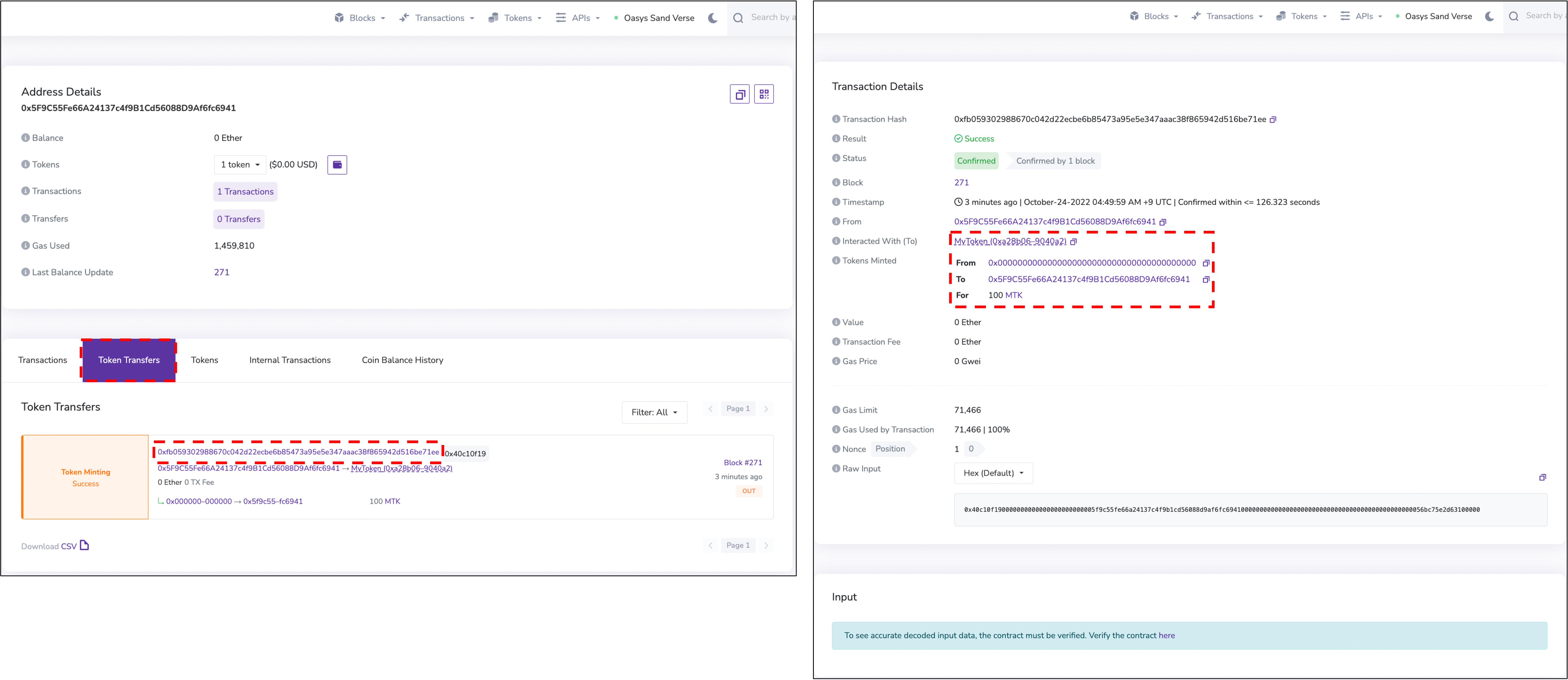The width and height of the screenshot is (1568, 680).
Task: Click Page 1 indicator above transfers list
Action: [x=738, y=409]
